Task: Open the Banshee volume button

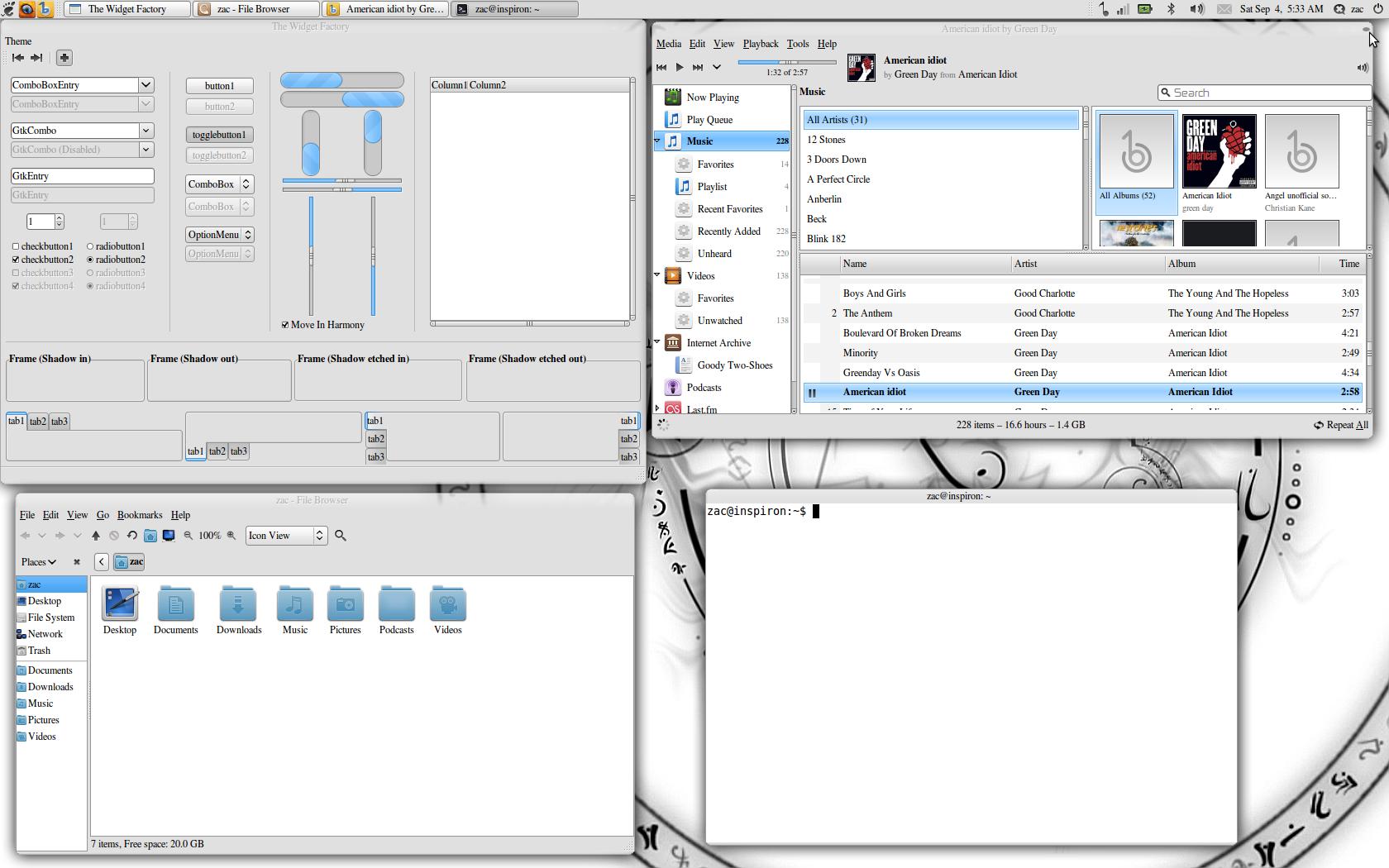Action: pos(1363,68)
